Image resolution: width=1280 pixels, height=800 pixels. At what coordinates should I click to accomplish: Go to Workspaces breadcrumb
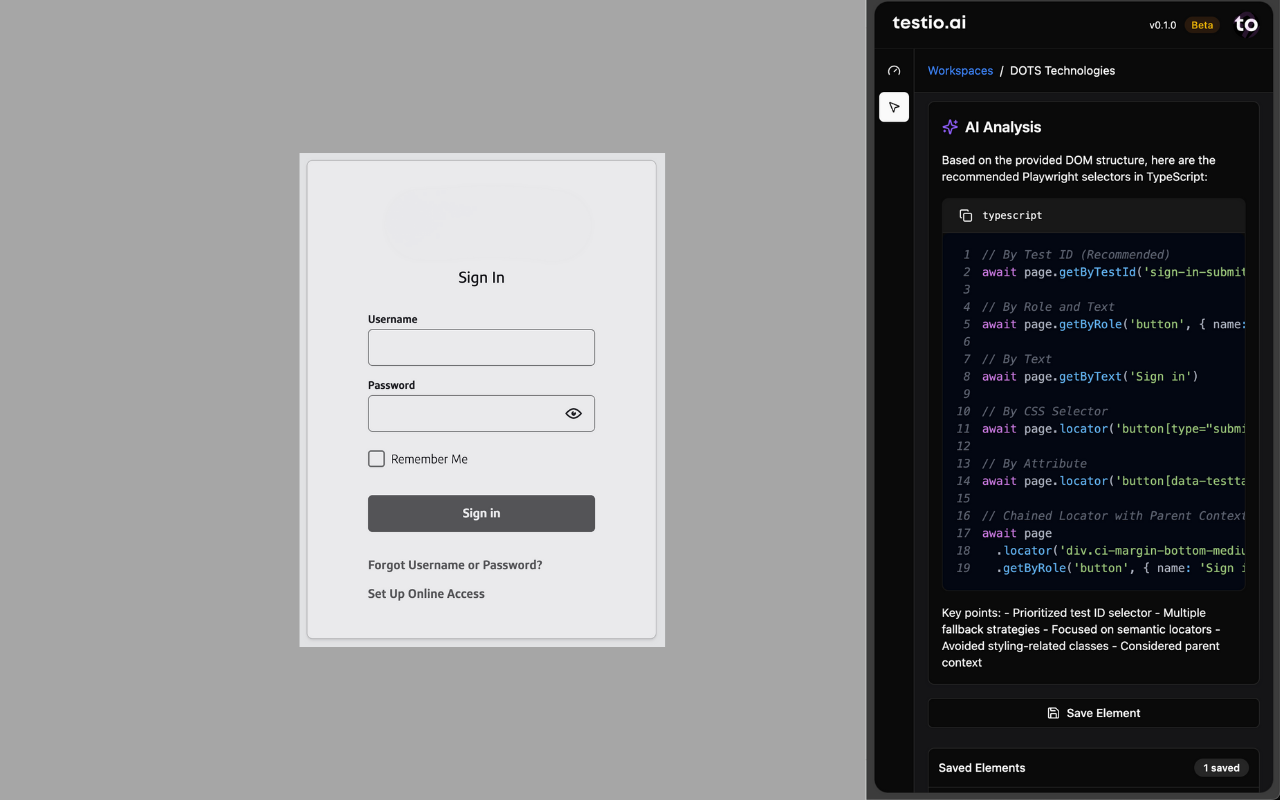click(x=960, y=71)
